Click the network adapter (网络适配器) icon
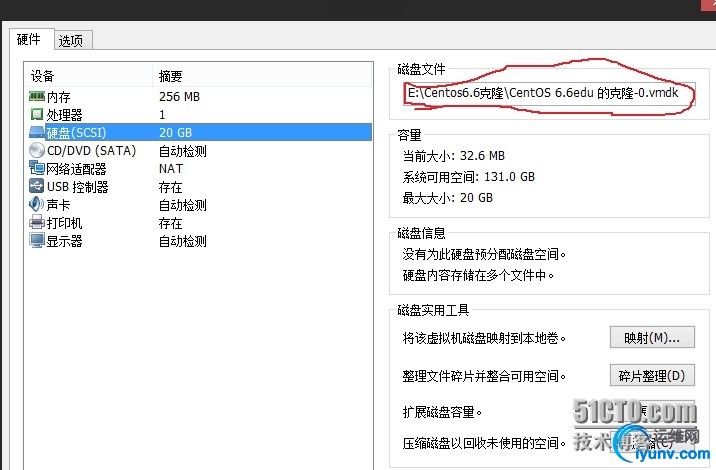This screenshot has width=716, height=470. [37, 168]
